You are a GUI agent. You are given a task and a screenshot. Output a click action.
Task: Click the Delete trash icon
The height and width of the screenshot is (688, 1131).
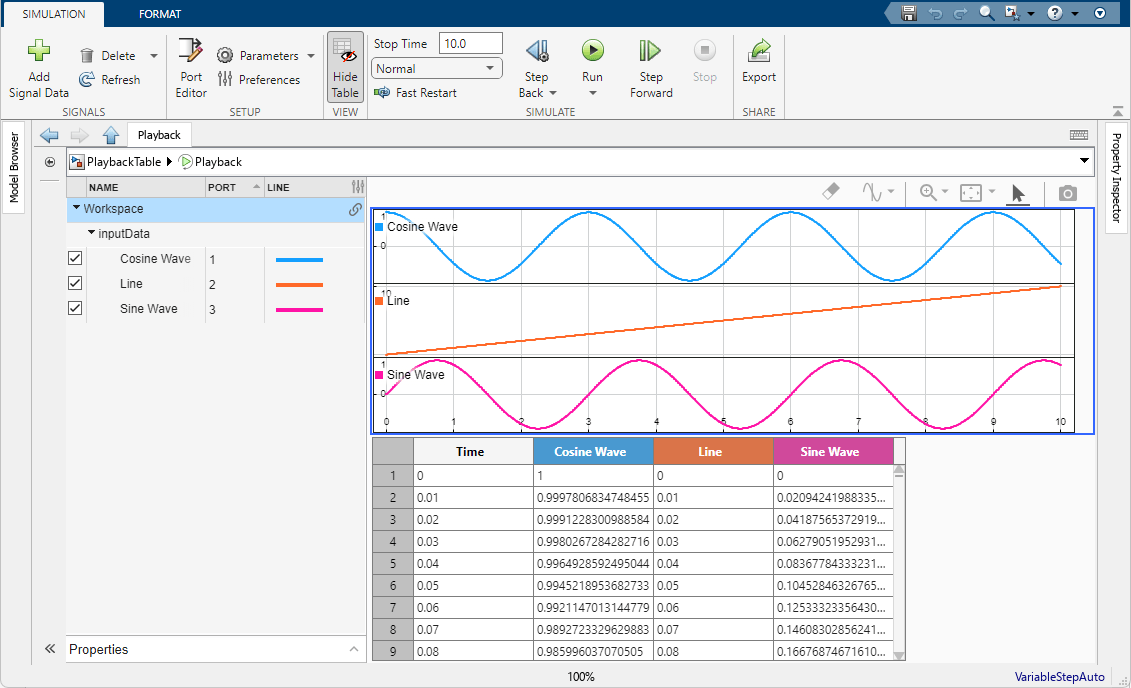(87, 56)
